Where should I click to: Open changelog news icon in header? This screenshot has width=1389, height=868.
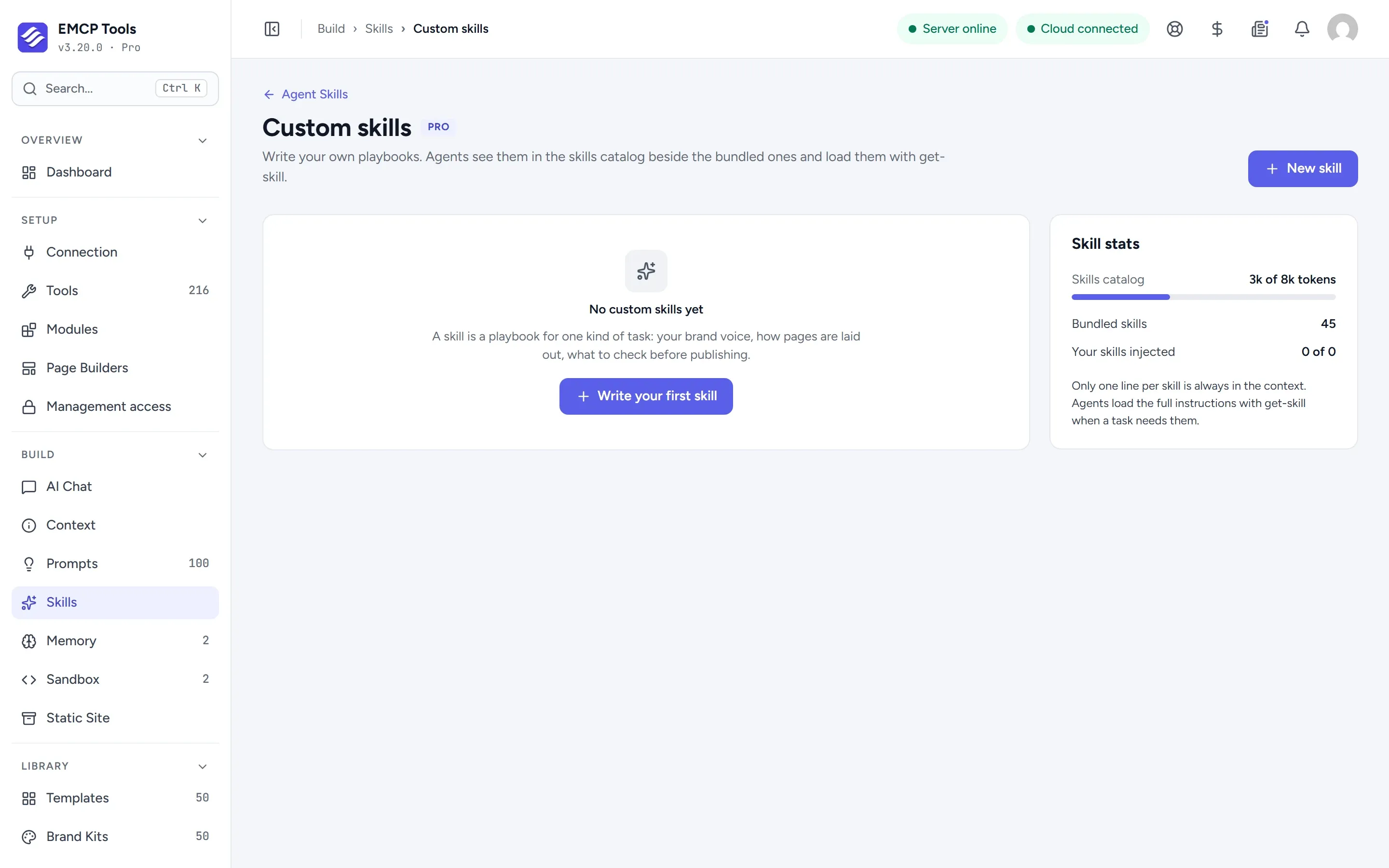1260,29
